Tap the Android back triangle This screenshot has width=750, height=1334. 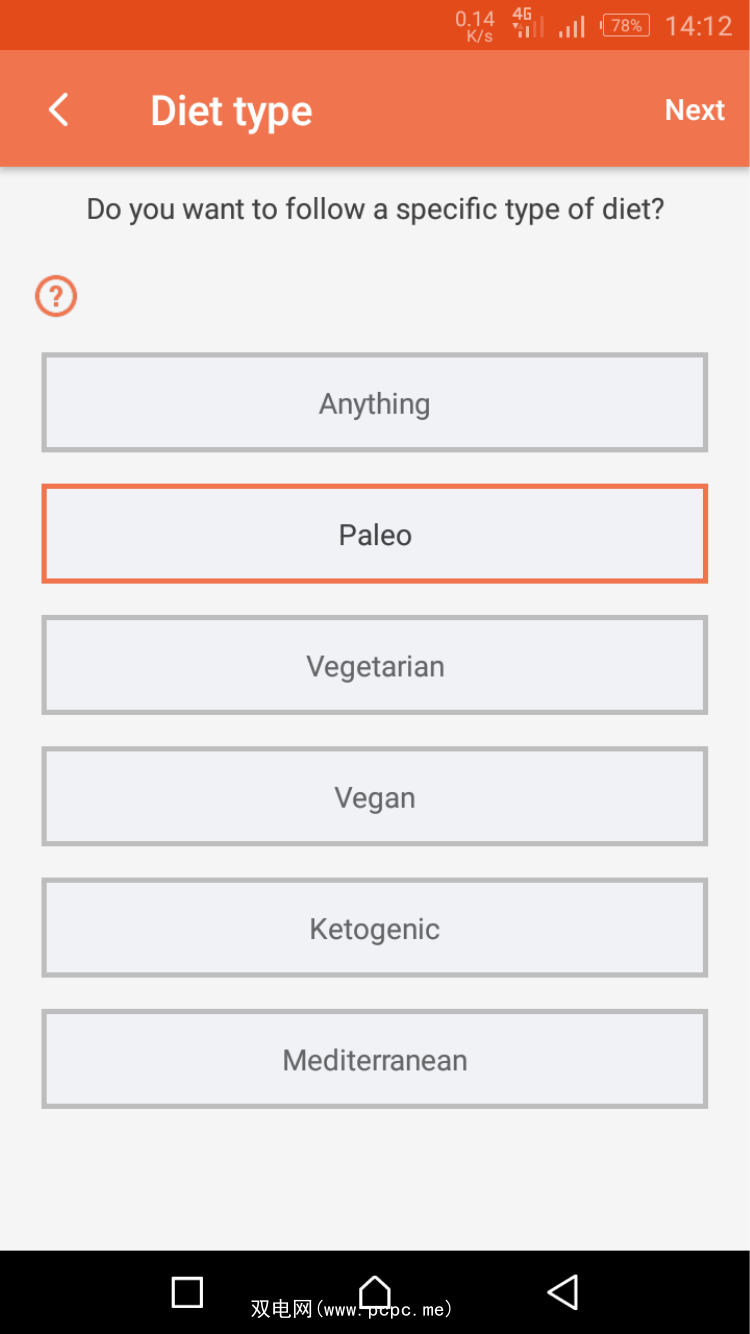563,1292
